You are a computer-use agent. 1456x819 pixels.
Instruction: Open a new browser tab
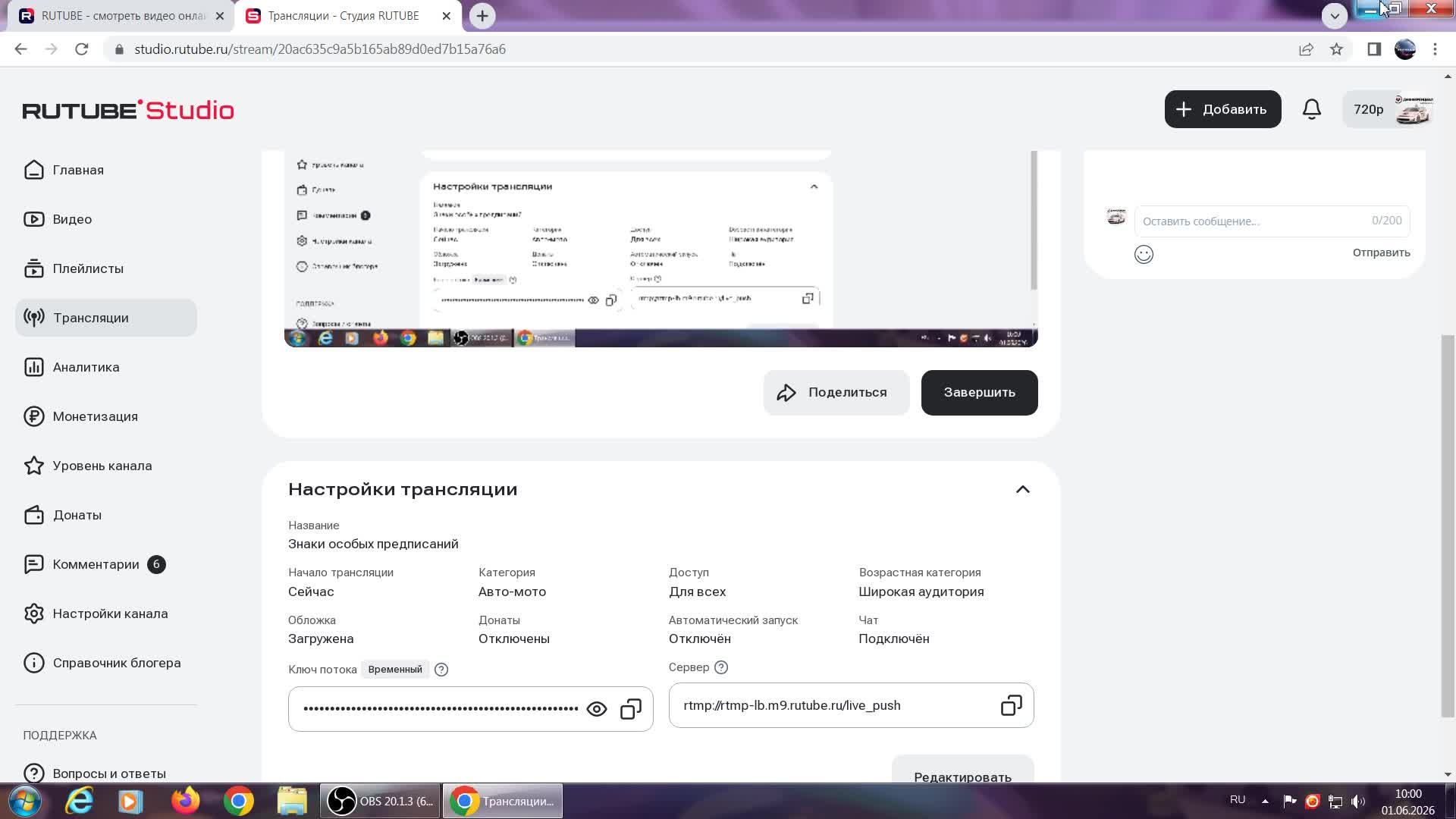(x=482, y=16)
